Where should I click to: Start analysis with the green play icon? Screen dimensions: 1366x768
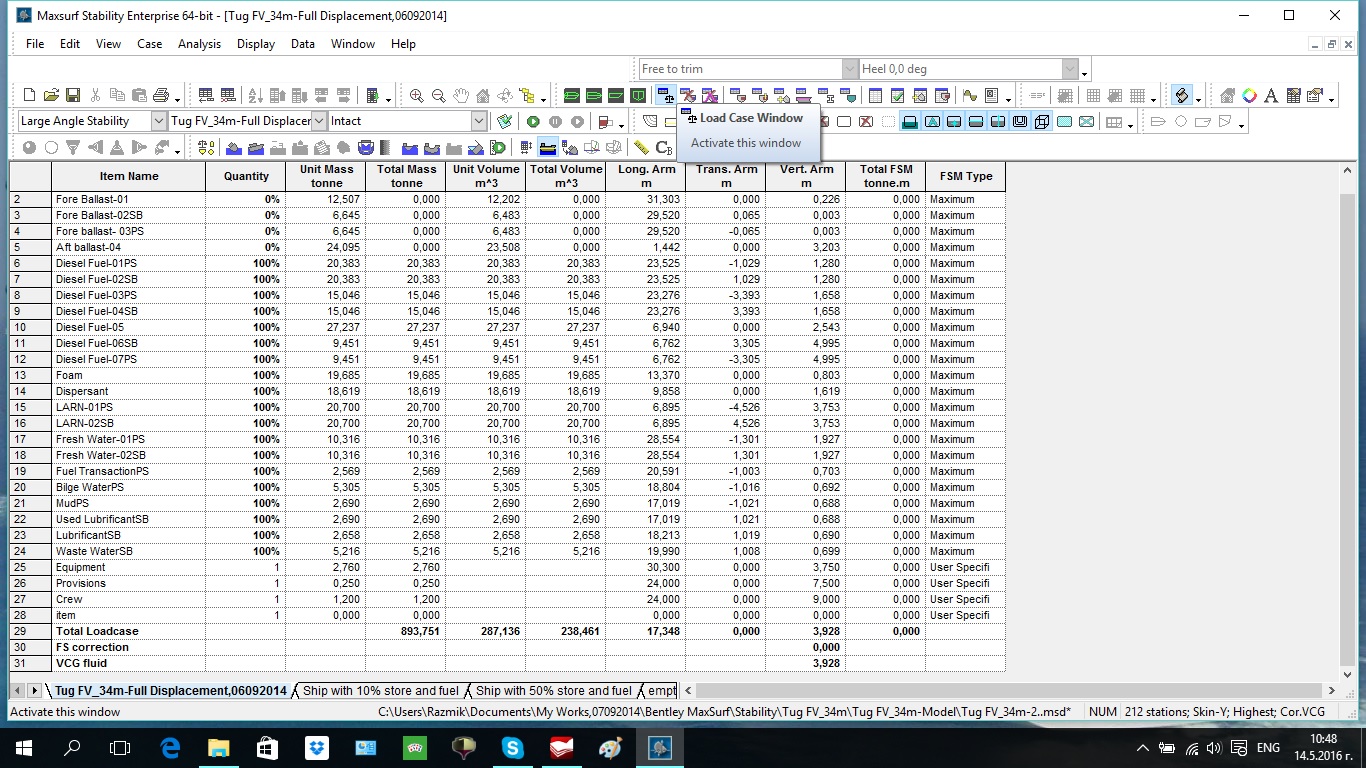click(534, 122)
